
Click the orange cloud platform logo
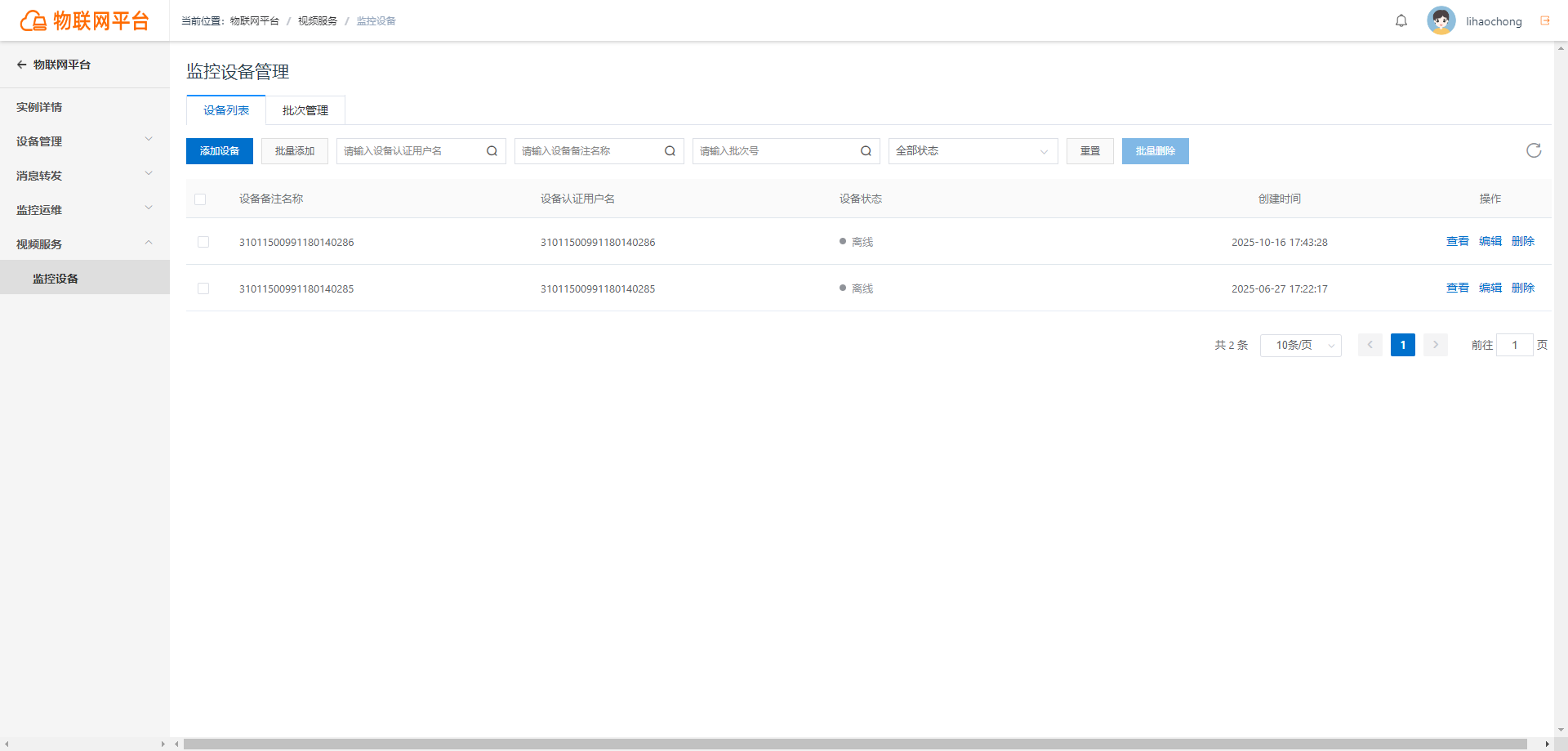click(33, 20)
